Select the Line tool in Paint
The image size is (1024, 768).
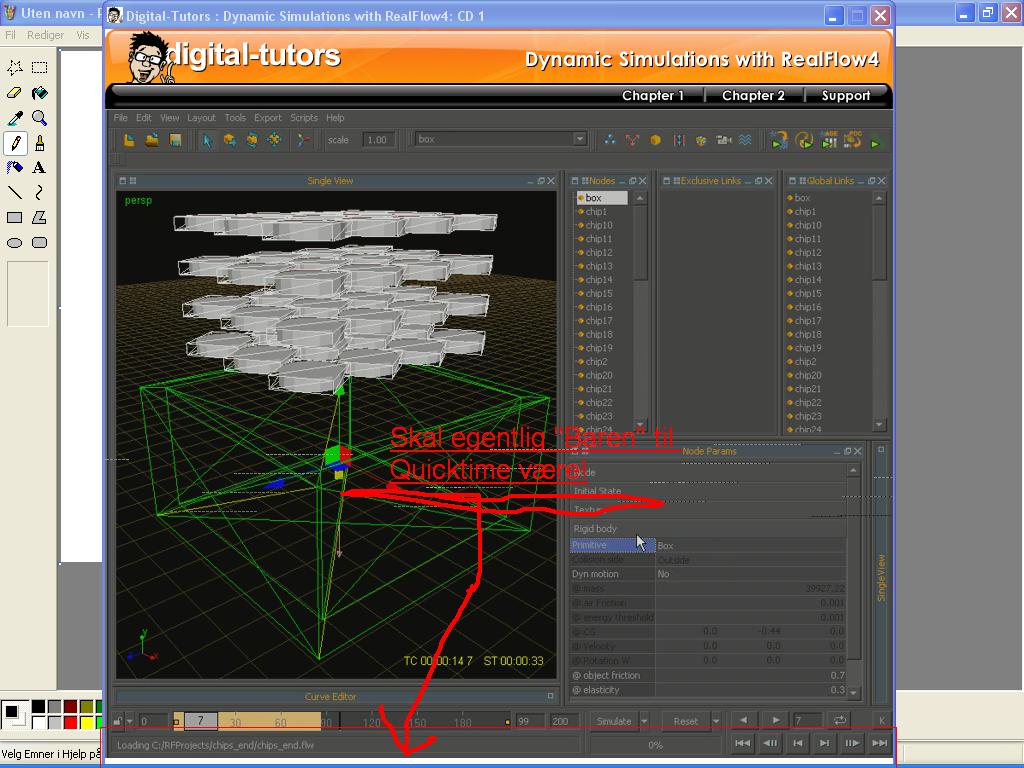tap(14, 192)
